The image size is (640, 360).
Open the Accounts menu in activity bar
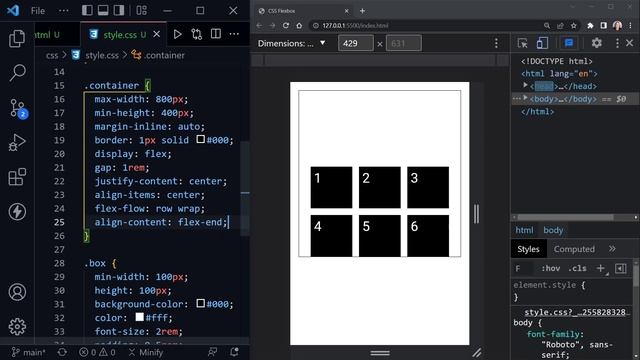[17, 292]
